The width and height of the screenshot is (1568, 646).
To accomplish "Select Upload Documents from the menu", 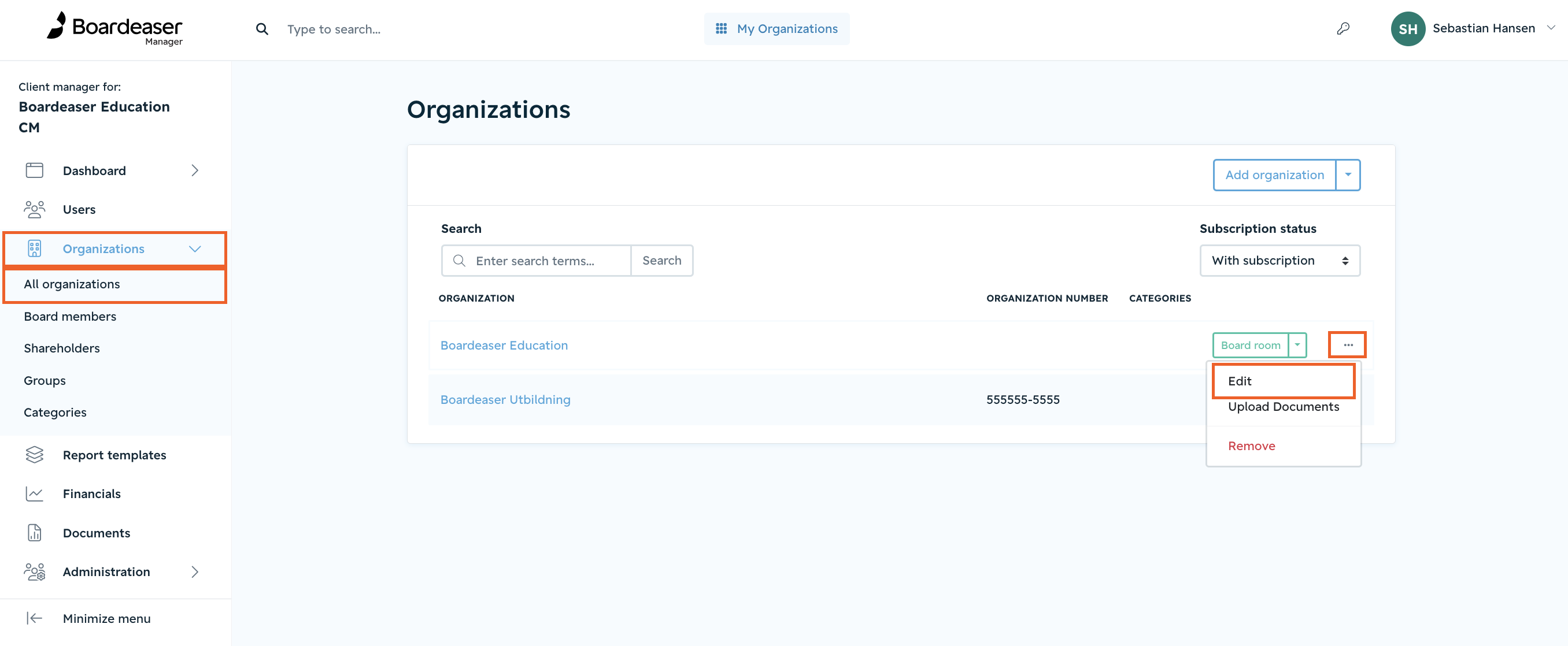I will click(1283, 407).
